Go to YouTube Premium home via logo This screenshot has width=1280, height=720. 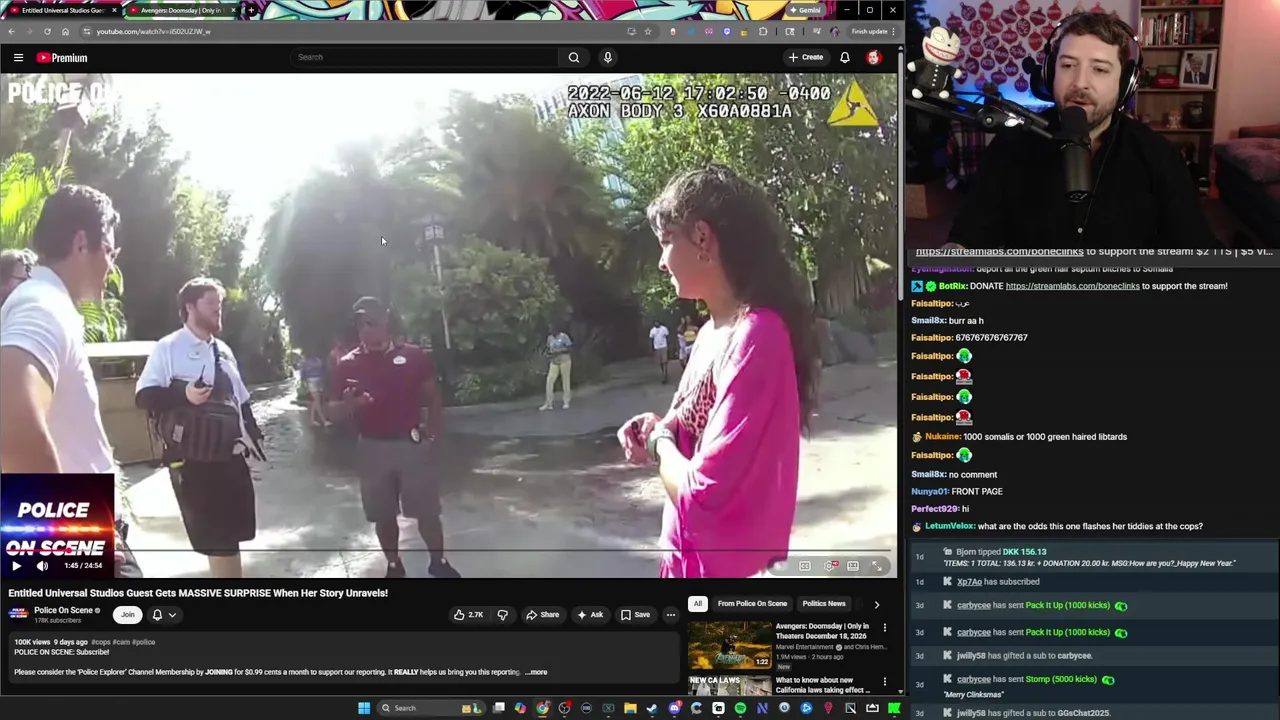[63, 58]
